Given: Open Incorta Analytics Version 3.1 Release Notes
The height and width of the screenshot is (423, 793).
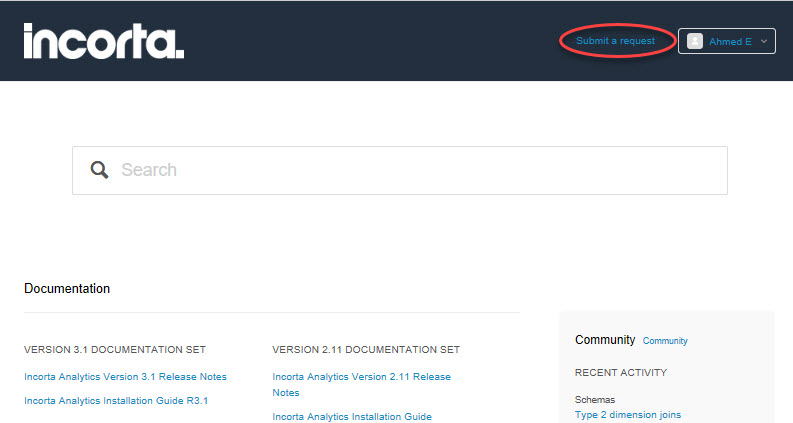Looking at the screenshot, I should (x=125, y=377).
